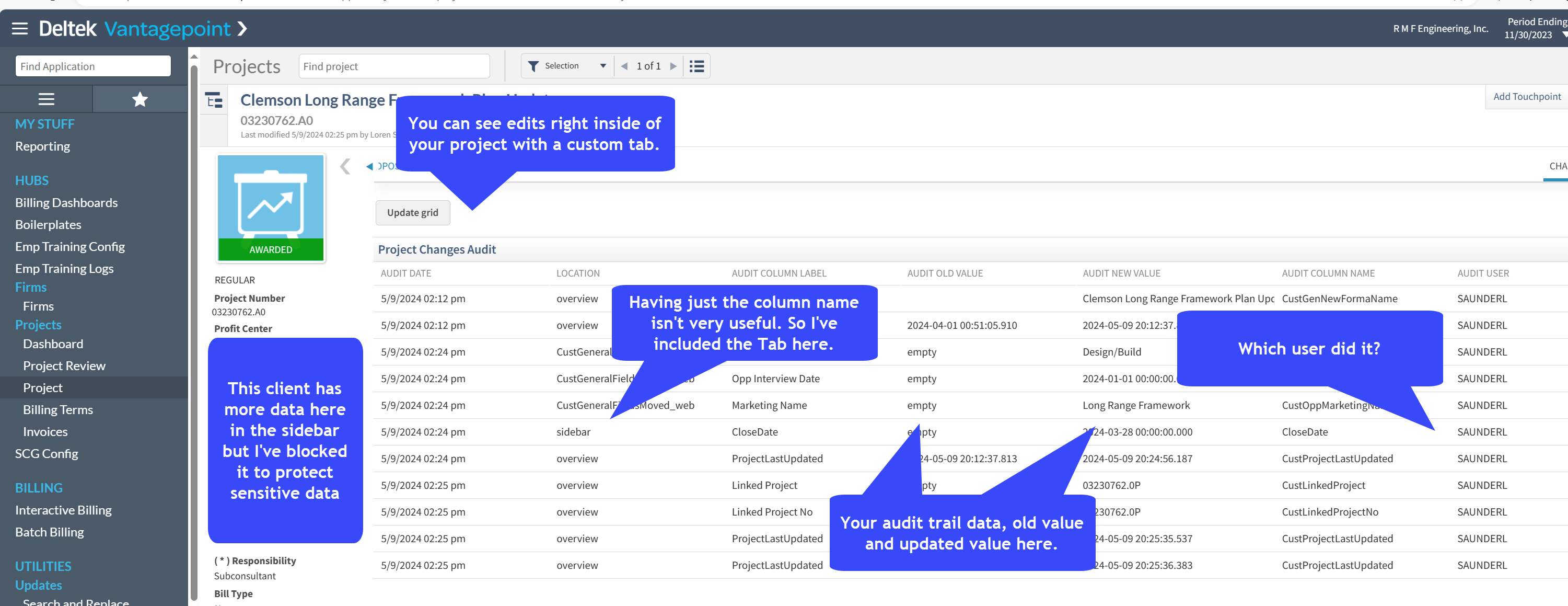Click the Update grid button

(412, 213)
